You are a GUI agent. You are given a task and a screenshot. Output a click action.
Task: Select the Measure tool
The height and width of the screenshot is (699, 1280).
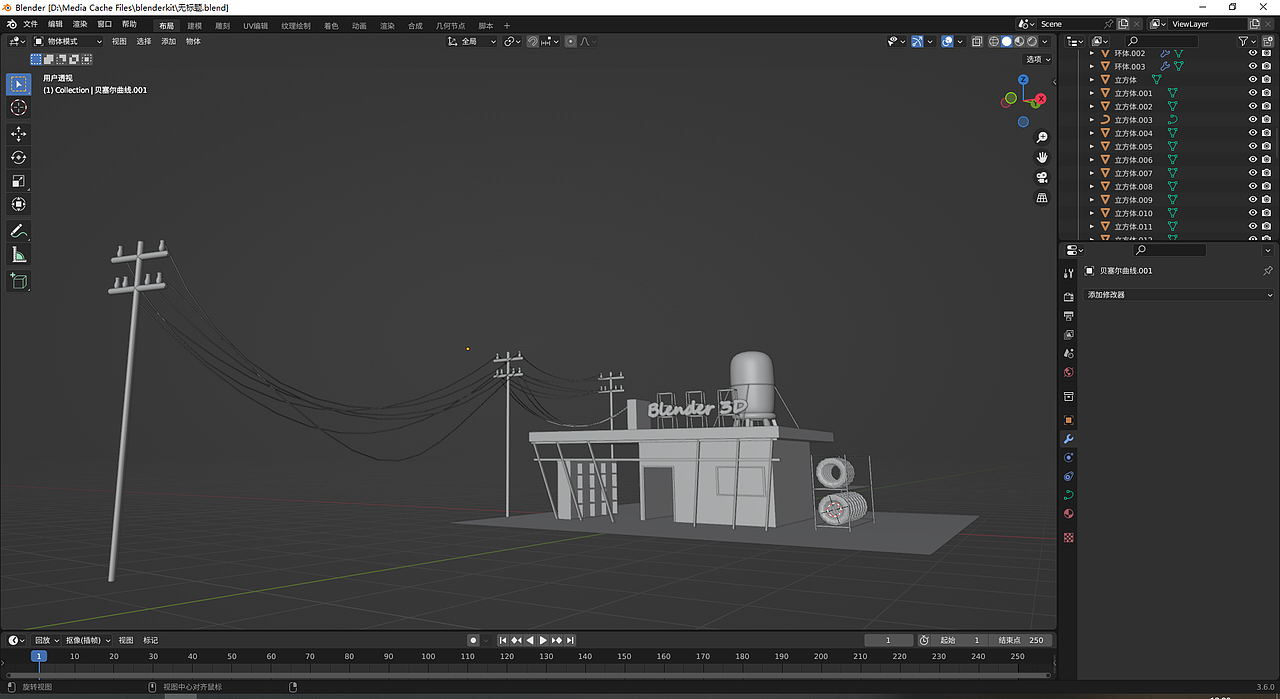coord(18,255)
